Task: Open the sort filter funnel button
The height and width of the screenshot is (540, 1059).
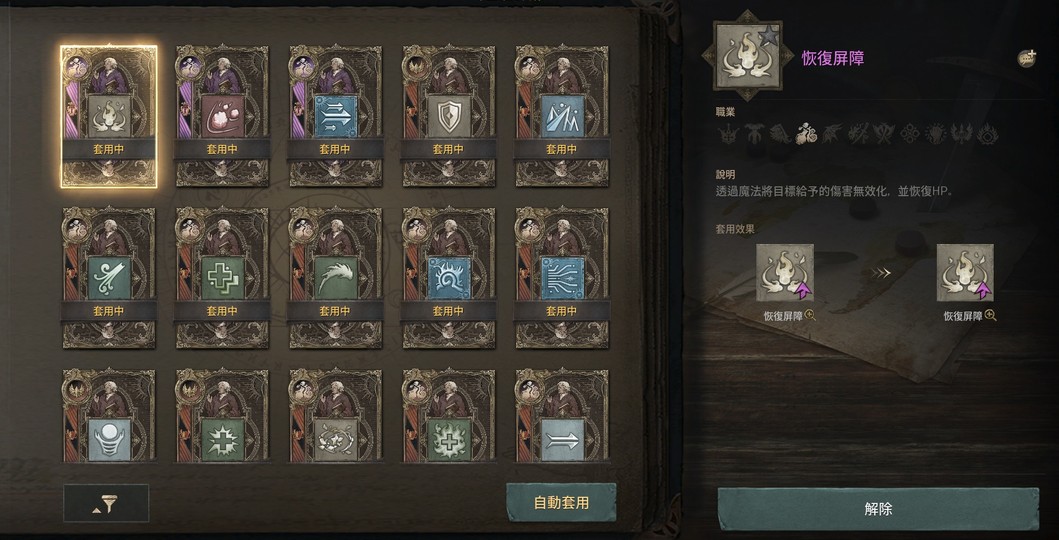Action: pyautogui.click(x=106, y=503)
